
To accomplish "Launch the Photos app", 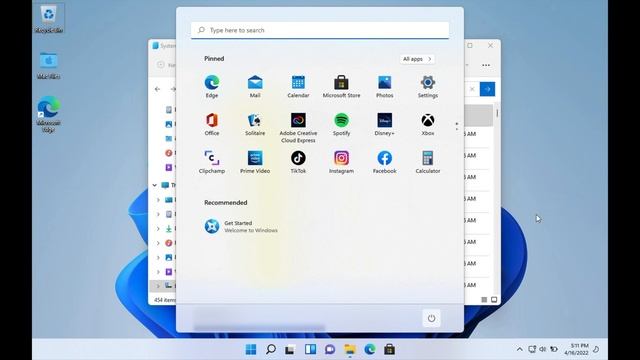I will [x=384, y=87].
